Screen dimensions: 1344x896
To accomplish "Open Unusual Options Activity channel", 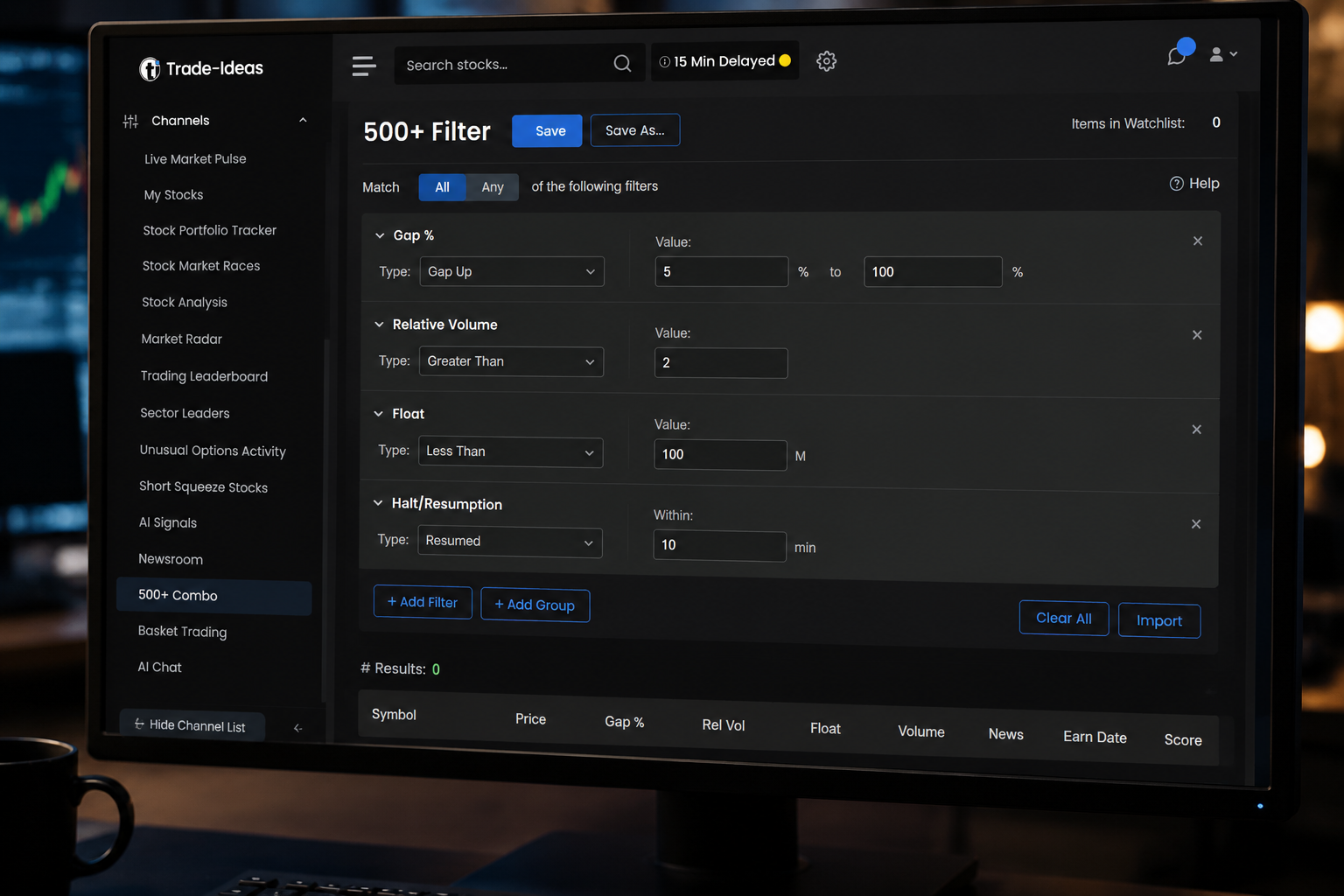I will click(213, 451).
